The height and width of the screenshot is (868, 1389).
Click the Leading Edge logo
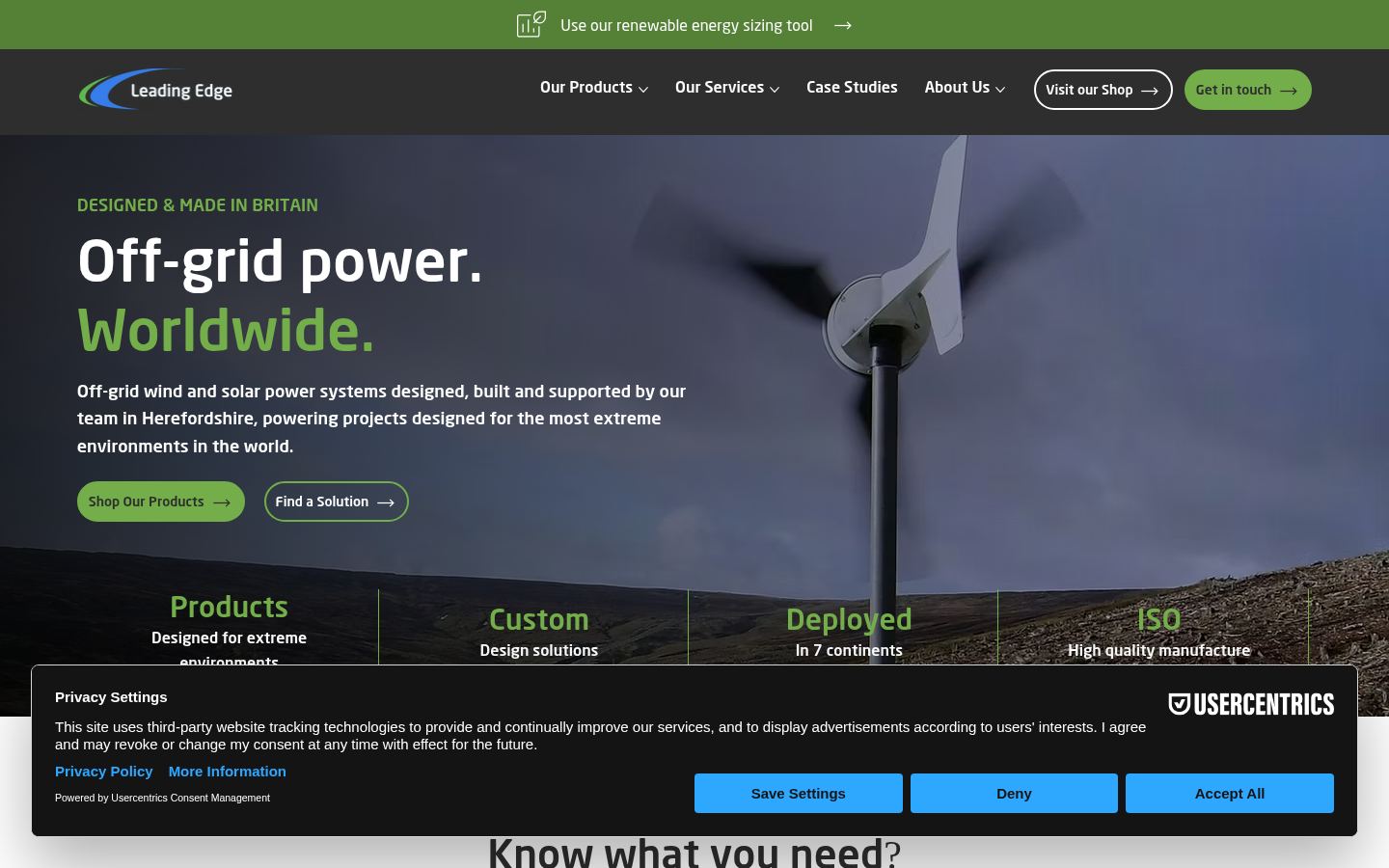click(x=156, y=90)
